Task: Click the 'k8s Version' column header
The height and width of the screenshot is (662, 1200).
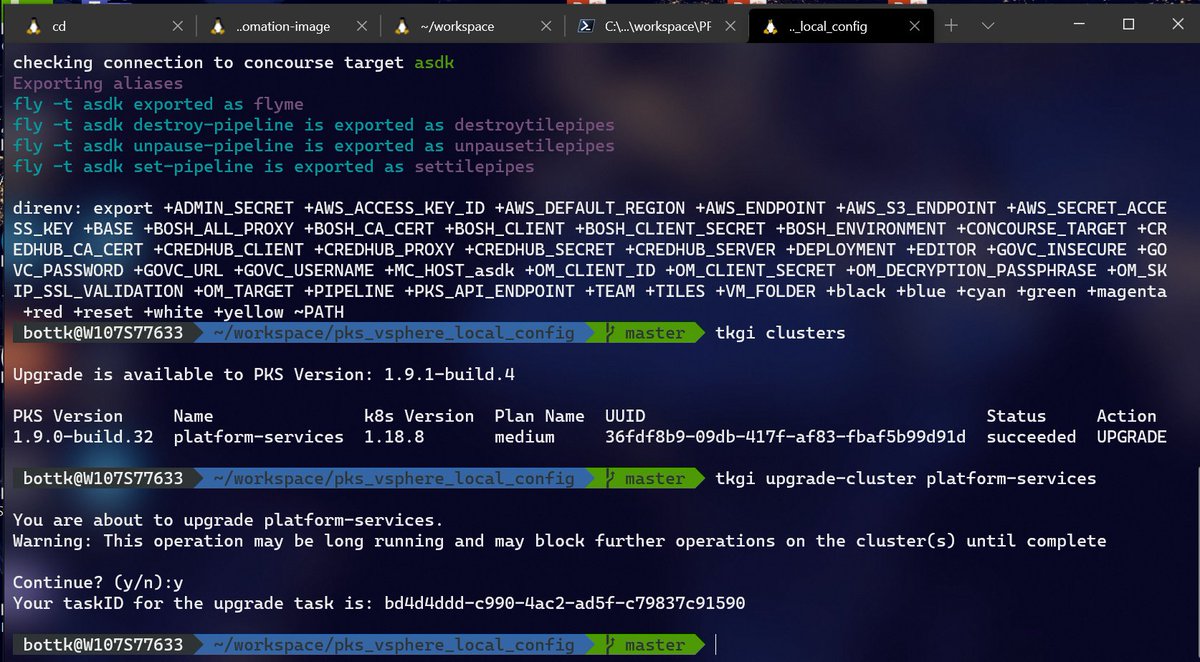Action: point(419,416)
